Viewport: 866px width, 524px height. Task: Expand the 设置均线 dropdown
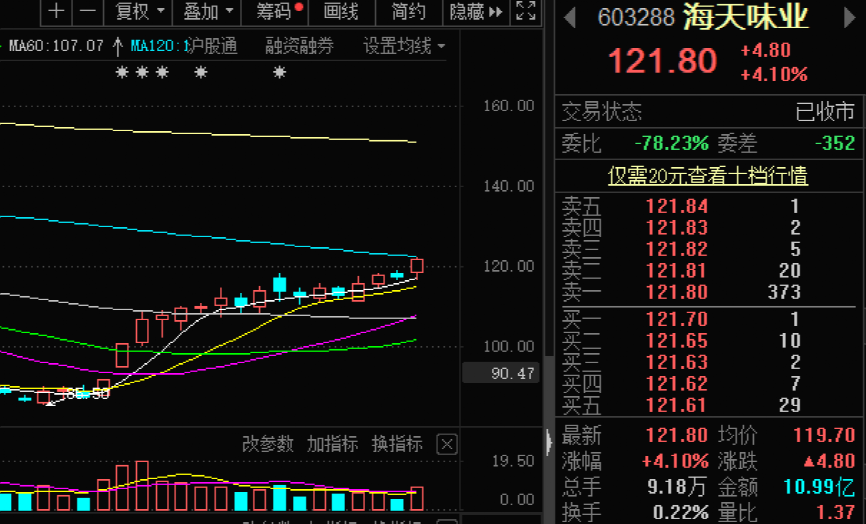coord(404,46)
